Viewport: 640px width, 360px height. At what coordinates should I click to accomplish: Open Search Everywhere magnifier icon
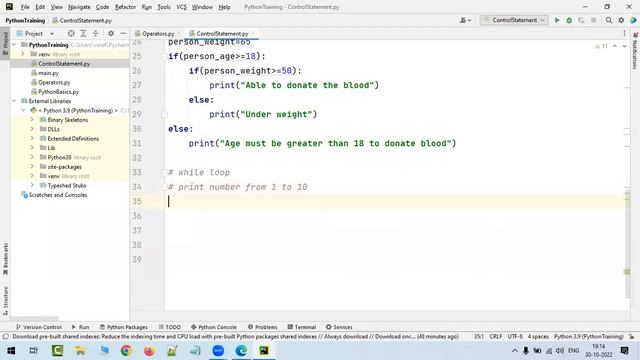click(609, 20)
